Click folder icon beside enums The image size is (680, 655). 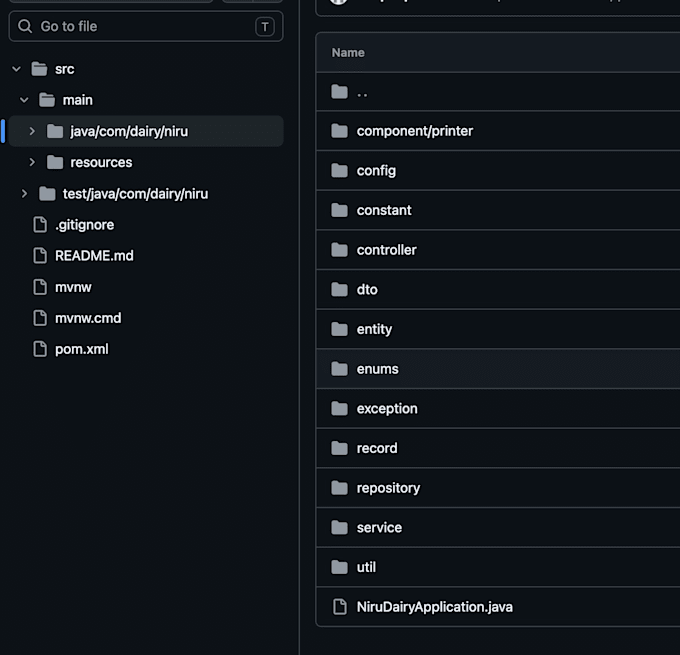click(340, 369)
